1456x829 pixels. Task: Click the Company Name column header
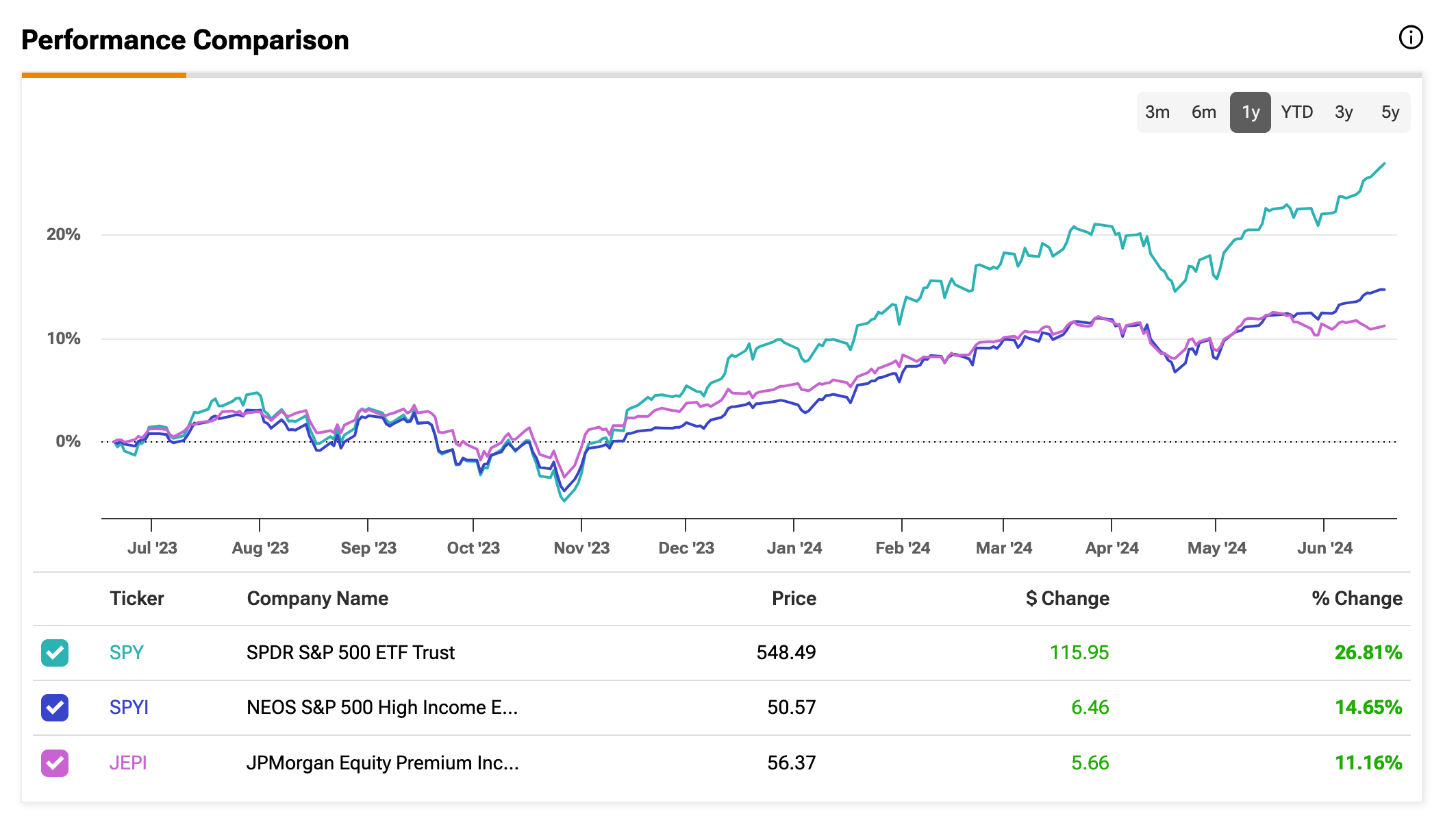[x=318, y=599]
